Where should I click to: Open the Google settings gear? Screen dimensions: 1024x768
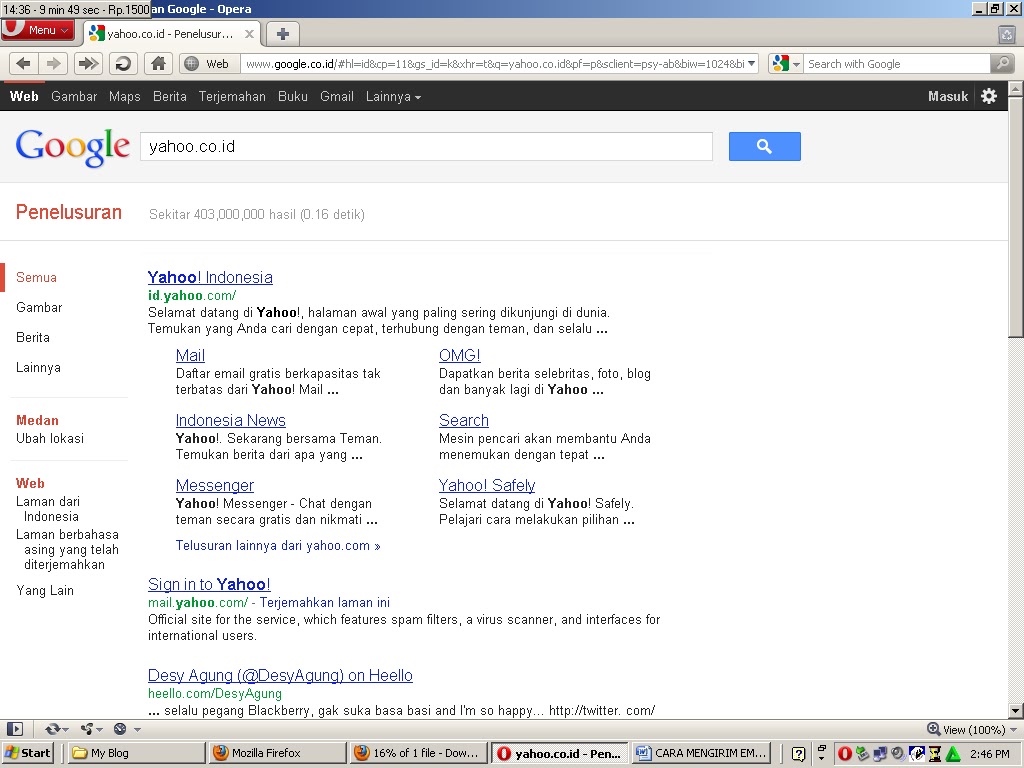[989, 97]
